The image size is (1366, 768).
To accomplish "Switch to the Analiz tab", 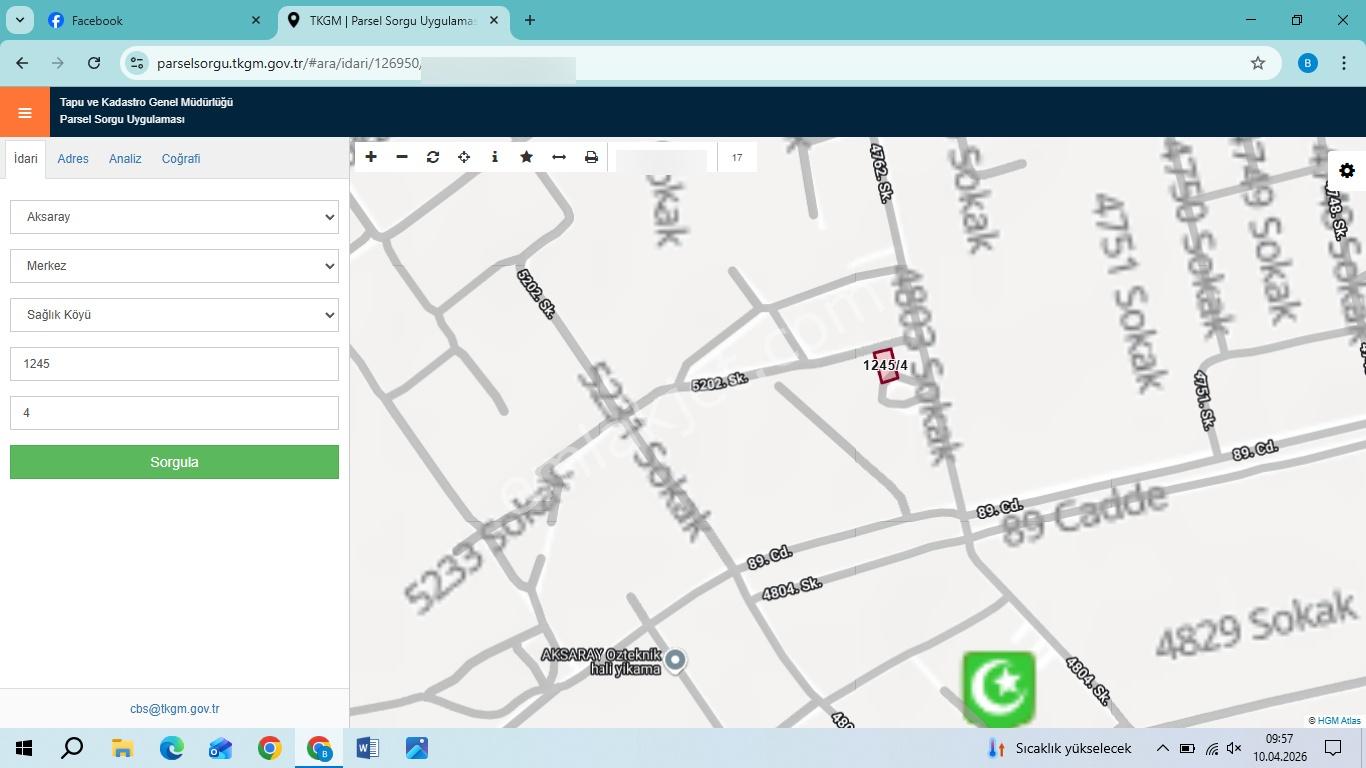I will tap(125, 159).
